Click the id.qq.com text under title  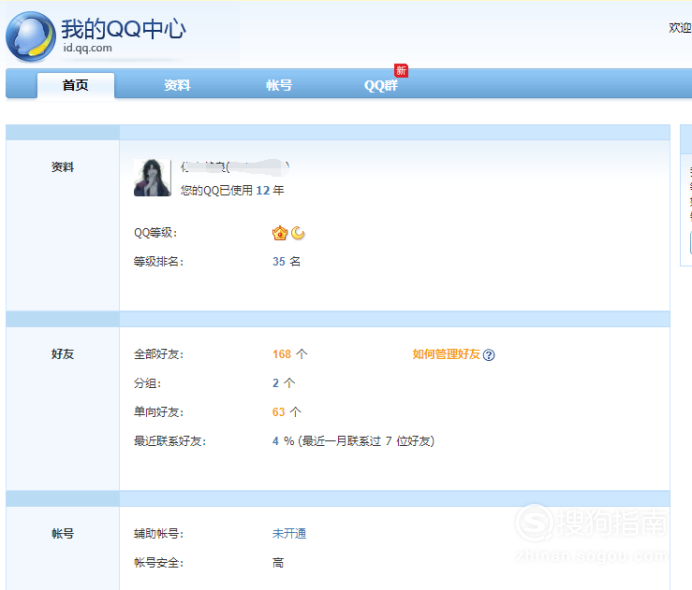point(87,48)
